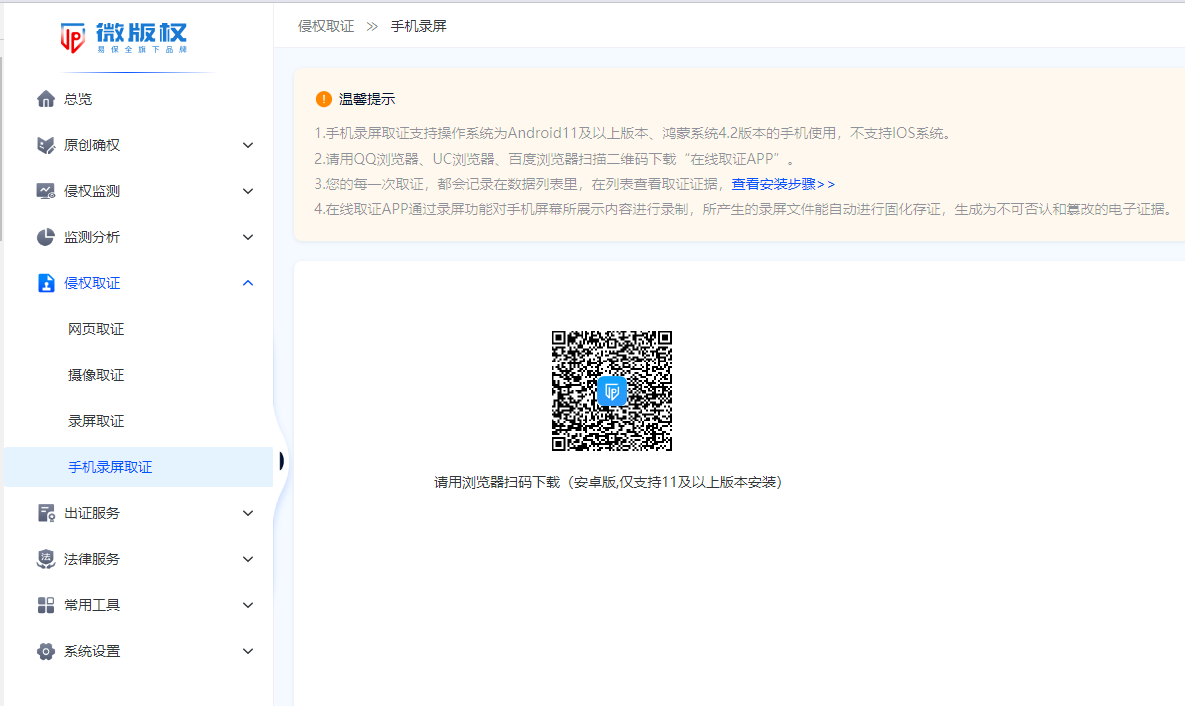Select 摄像取证 submenu item
Screen dimensions: 1185x706
(x=96, y=376)
